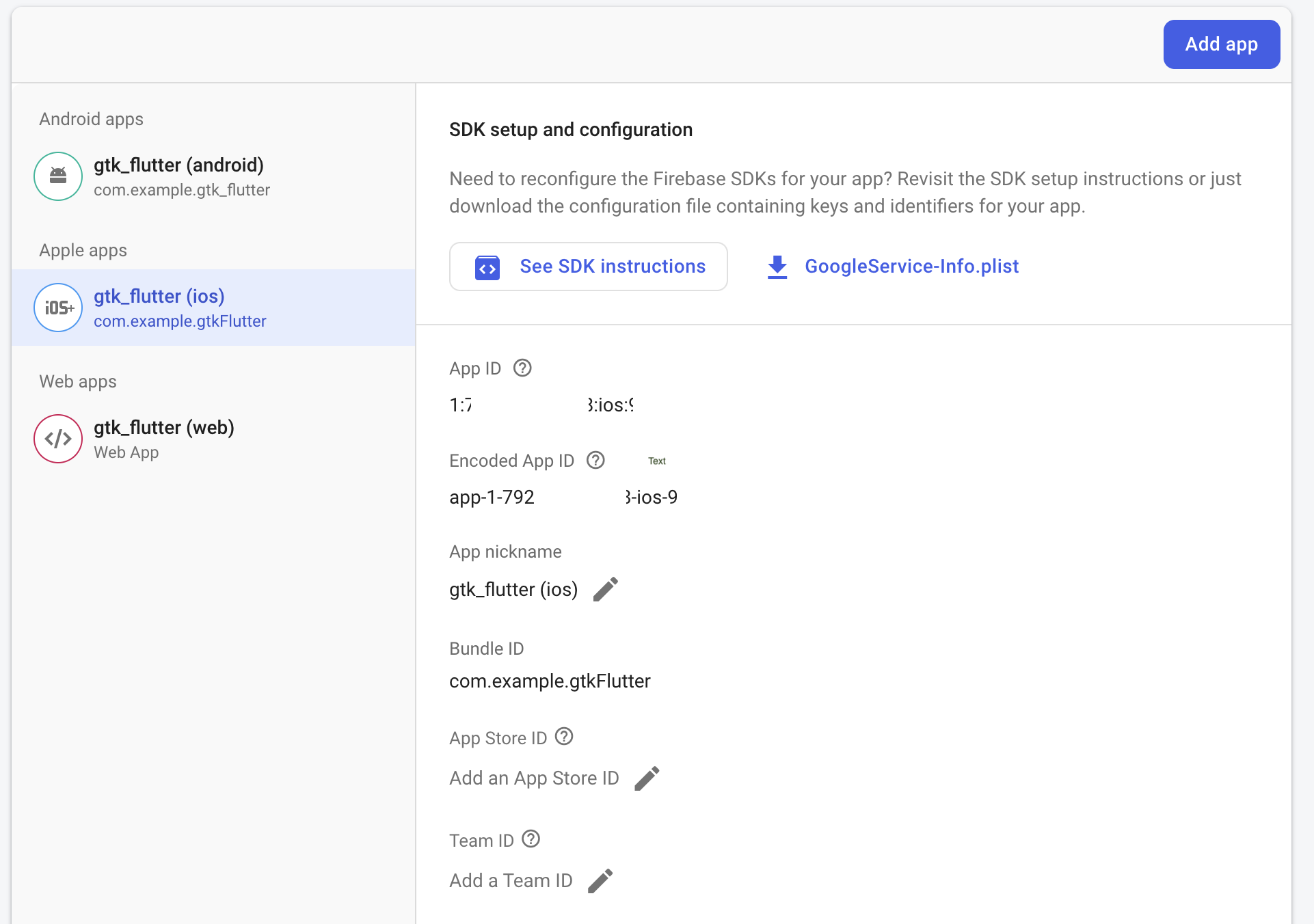Click the SDK setup and configuration heading
Image resolution: width=1314 pixels, height=924 pixels.
(x=571, y=130)
